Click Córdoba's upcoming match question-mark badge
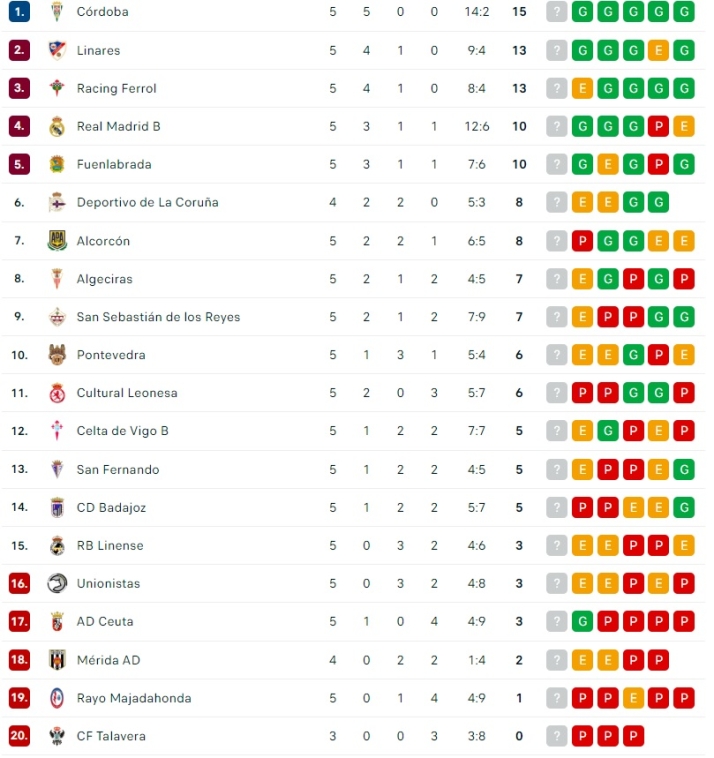The image size is (714, 758). point(557,12)
